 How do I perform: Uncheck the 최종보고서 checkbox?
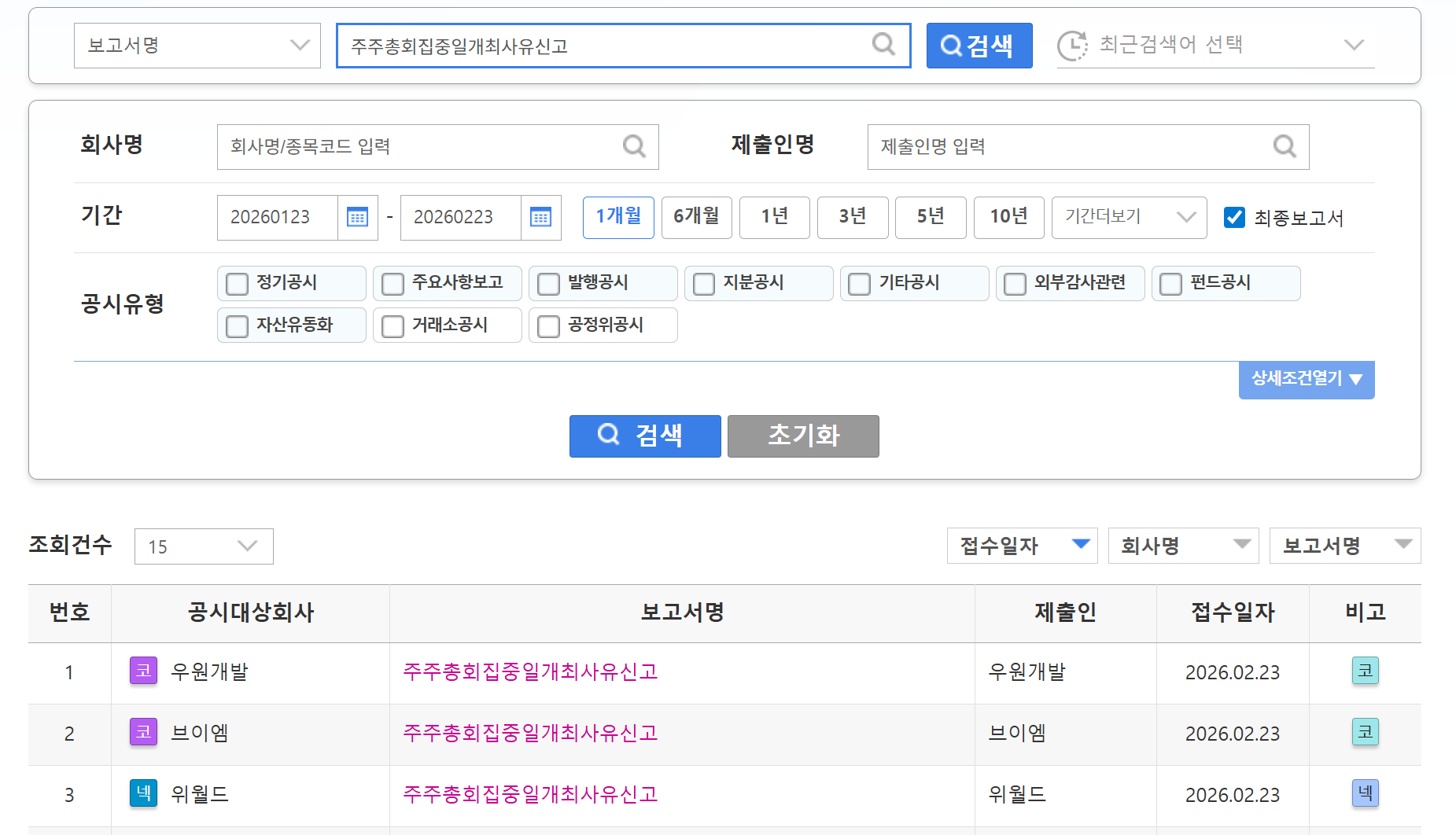coord(1234,218)
